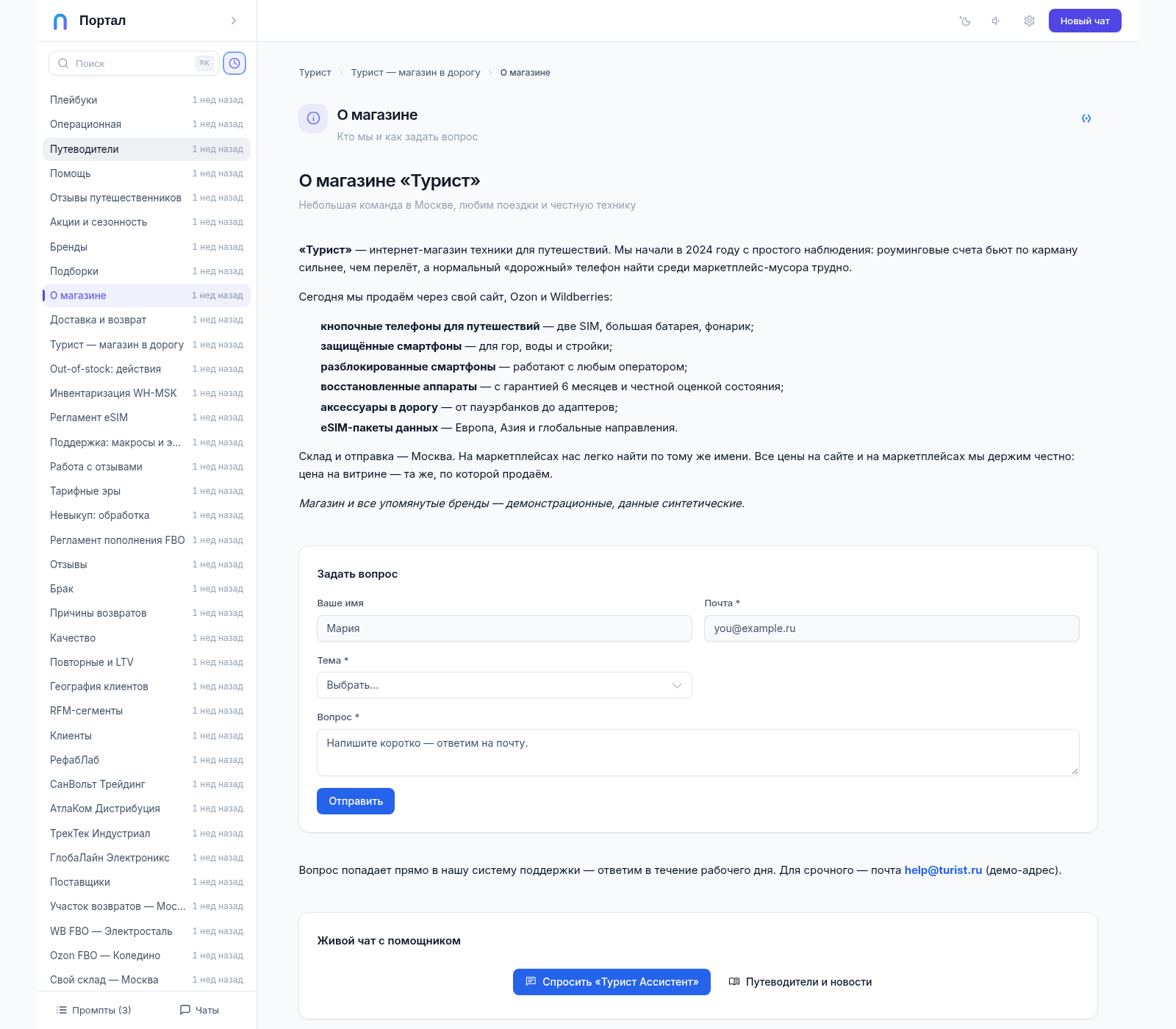Open settings gear icon
The width and height of the screenshot is (1176, 1029).
coord(1029,21)
